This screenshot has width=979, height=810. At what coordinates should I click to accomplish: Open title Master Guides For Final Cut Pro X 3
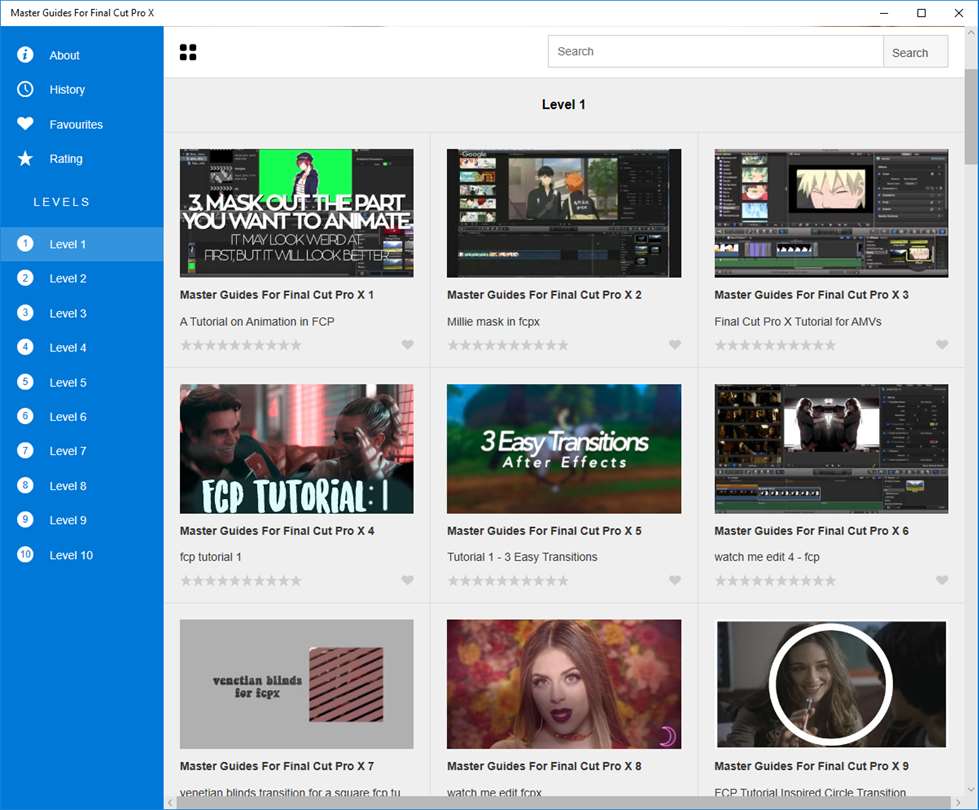pos(811,295)
